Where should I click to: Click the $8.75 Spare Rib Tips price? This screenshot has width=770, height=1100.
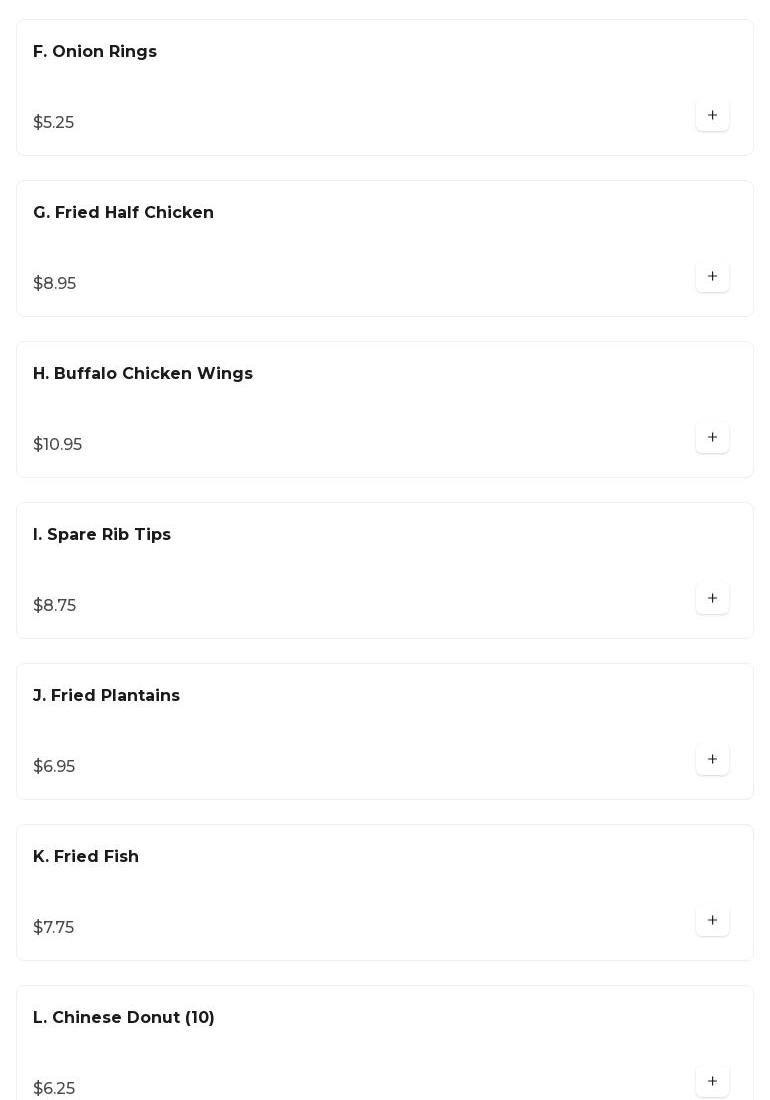55,606
